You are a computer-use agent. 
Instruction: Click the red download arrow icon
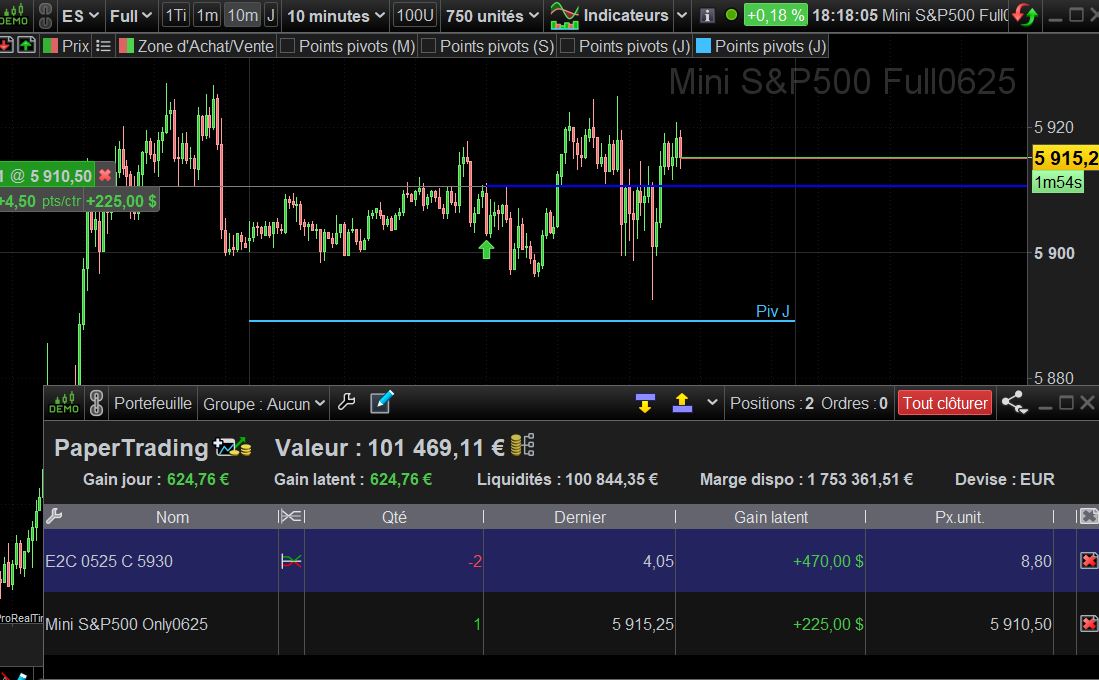pos(6,46)
